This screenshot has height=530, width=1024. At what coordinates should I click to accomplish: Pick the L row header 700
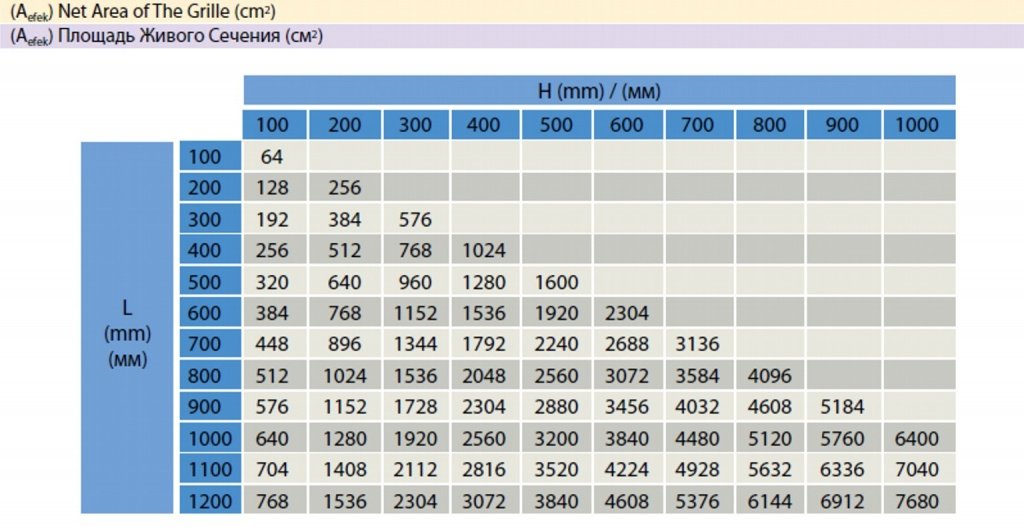210,344
